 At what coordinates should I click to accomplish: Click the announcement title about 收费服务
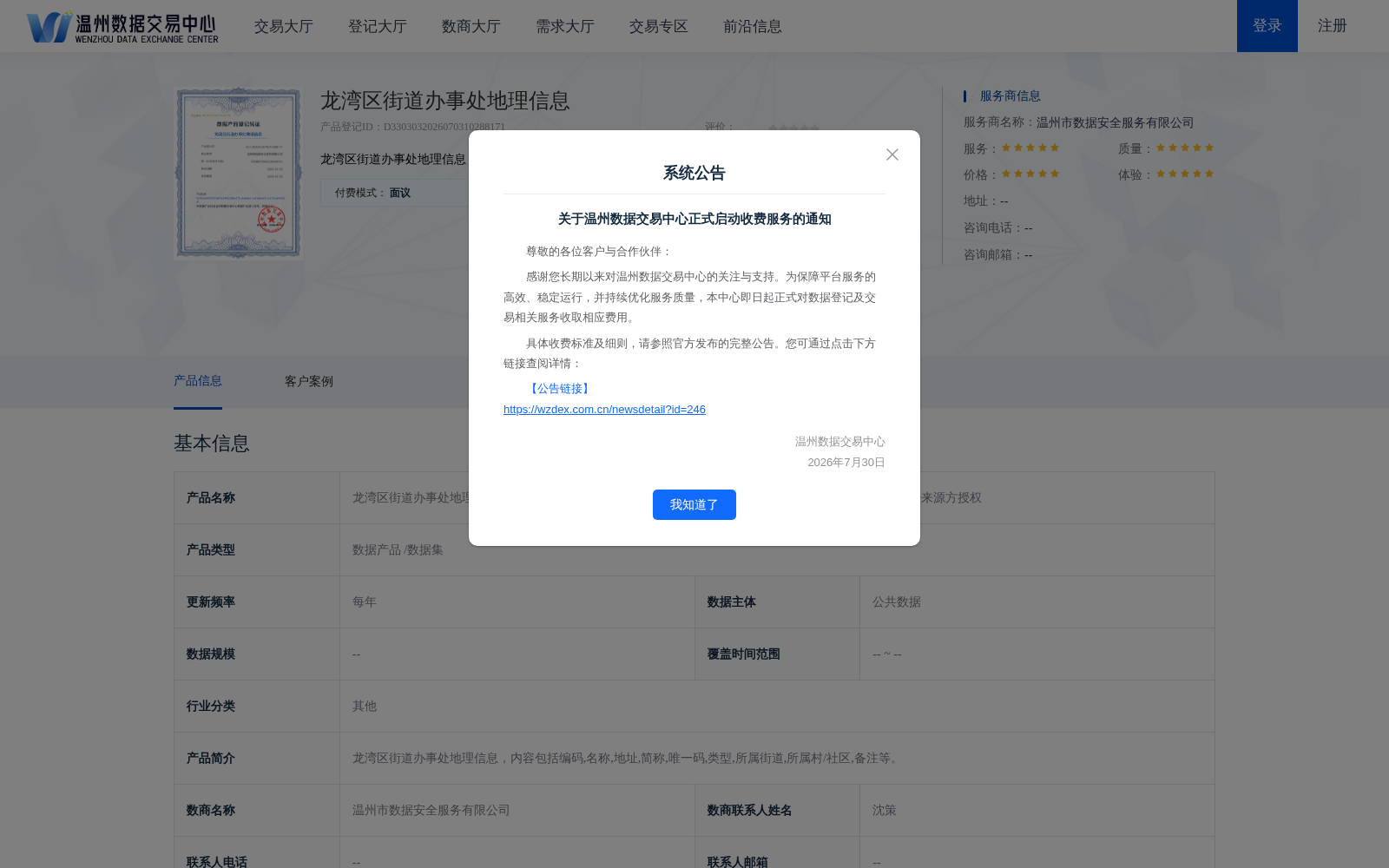(x=694, y=219)
